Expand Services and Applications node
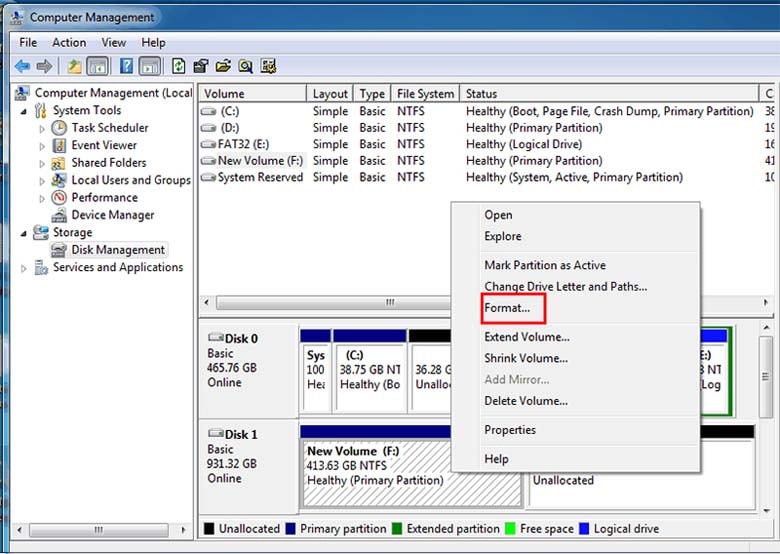 click(23, 269)
